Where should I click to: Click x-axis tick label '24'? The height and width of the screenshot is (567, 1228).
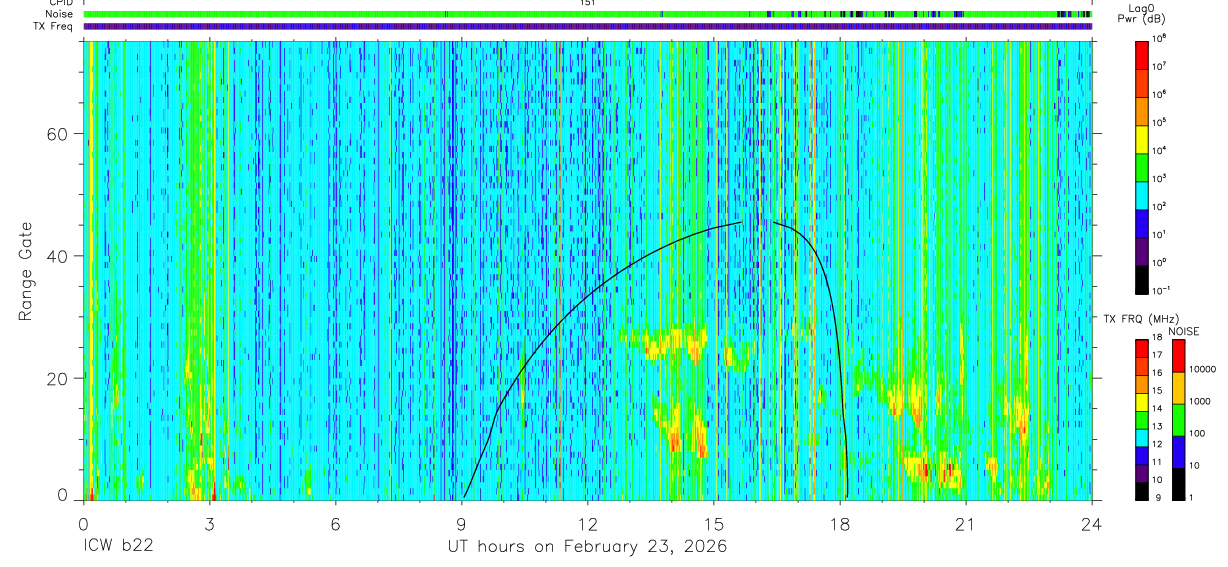click(x=1092, y=524)
